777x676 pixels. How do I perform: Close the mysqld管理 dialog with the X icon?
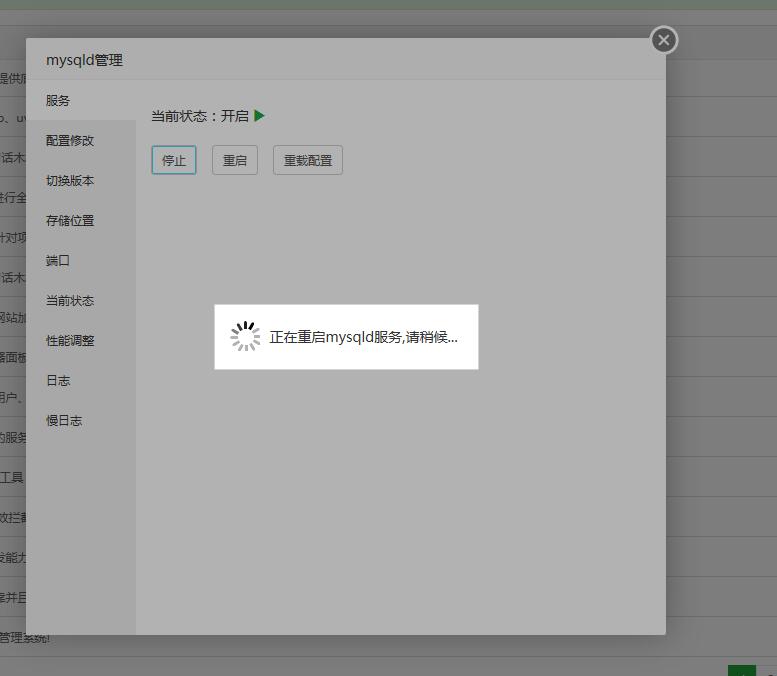[663, 40]
